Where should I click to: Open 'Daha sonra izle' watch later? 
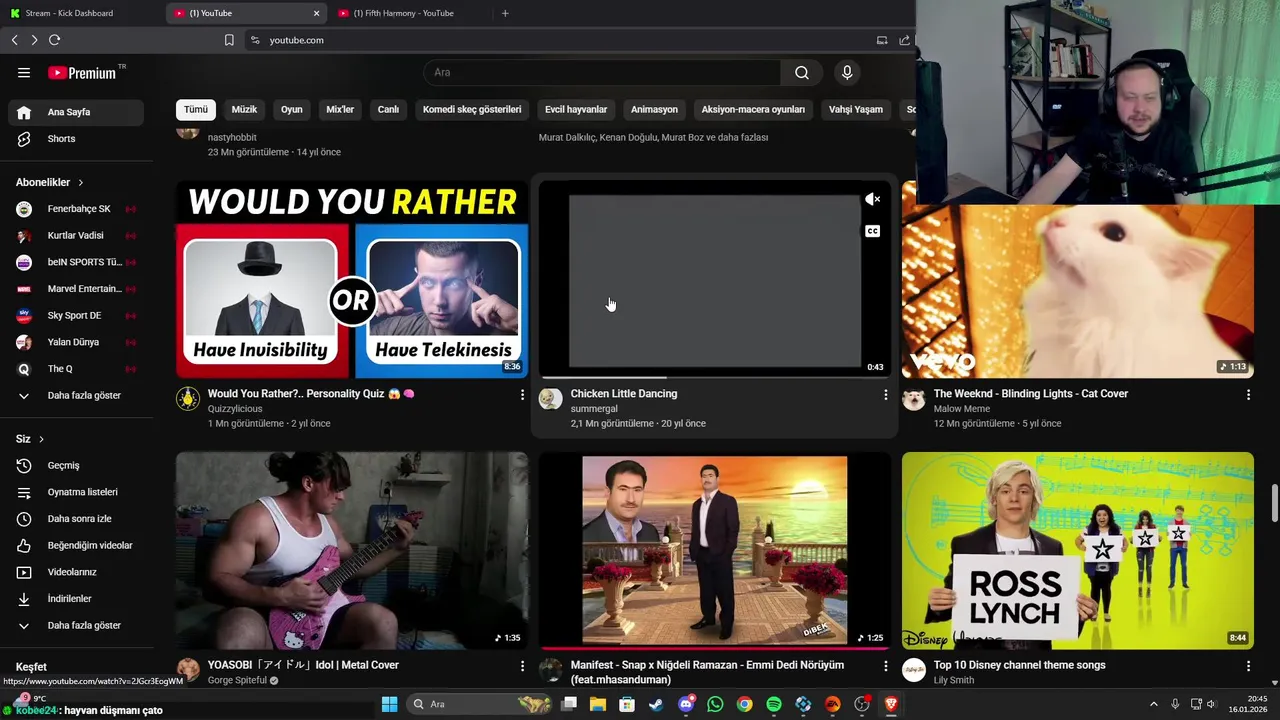pos(76,519)
